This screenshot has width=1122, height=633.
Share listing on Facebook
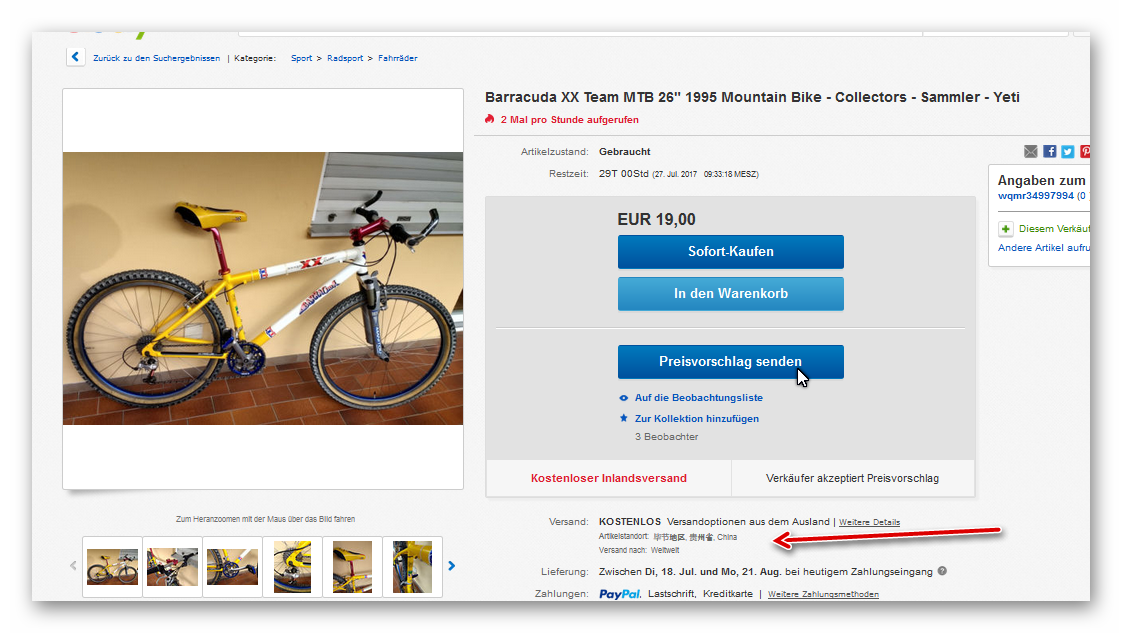[1049, 152]
